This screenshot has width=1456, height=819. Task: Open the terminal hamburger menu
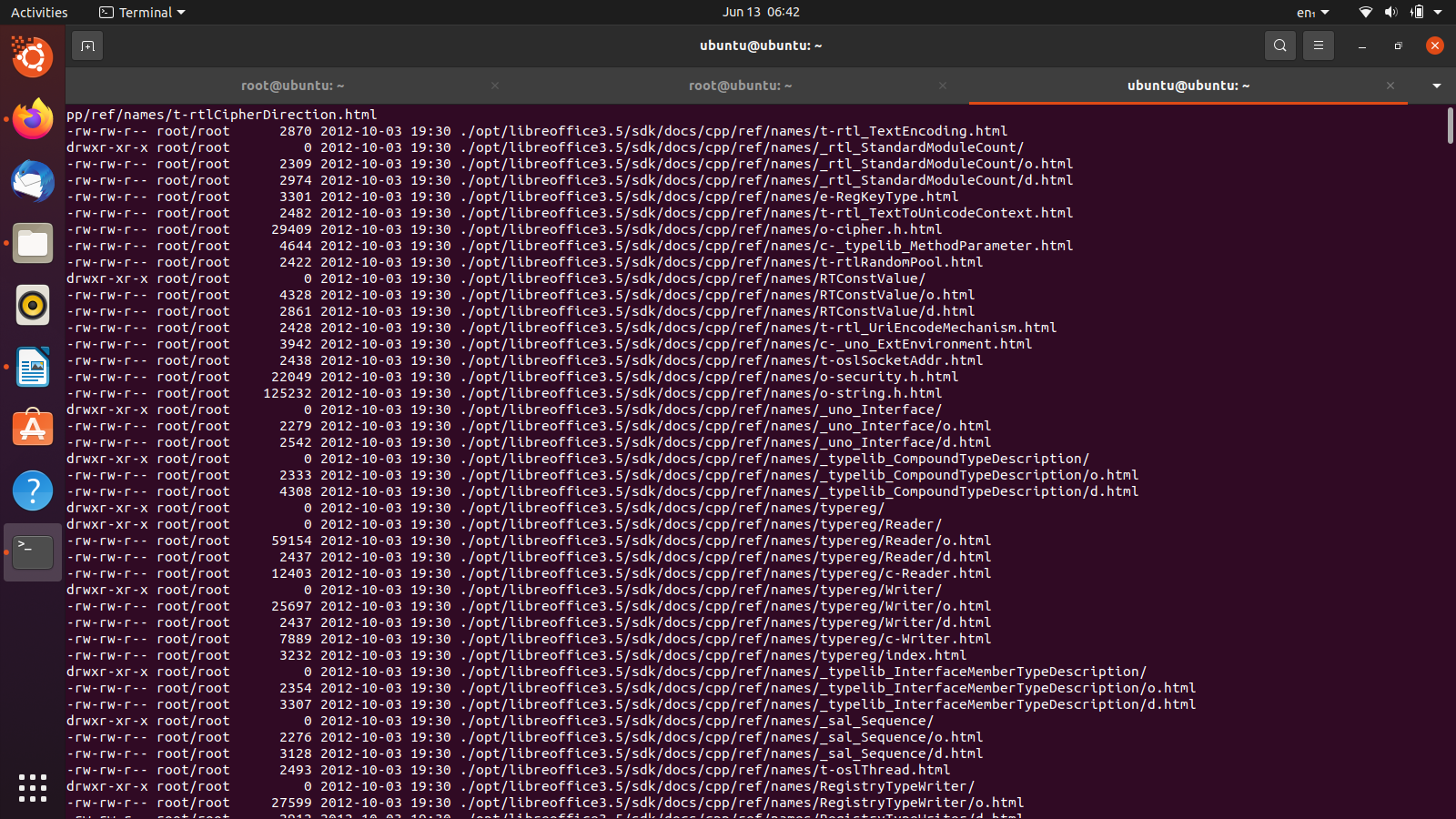point(1318,45)
